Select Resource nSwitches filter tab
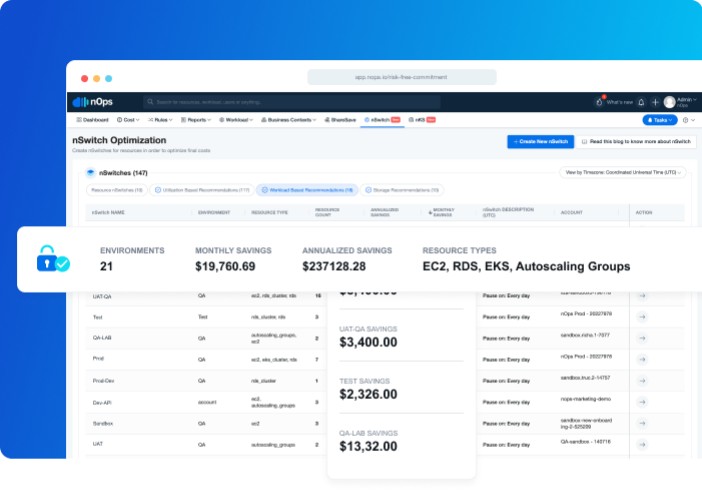The image size is (702, 500). pos(116,190)
